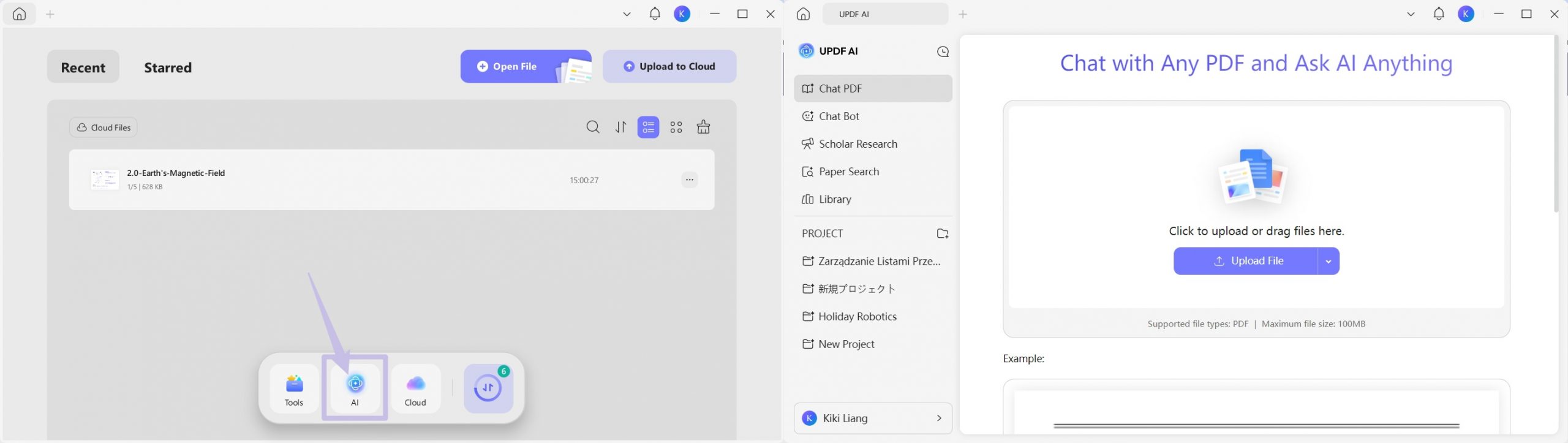This screenshot has height=443, width=1568.
Task: Open the Upload File dropdown arrow
Action: pos(1329,261)
